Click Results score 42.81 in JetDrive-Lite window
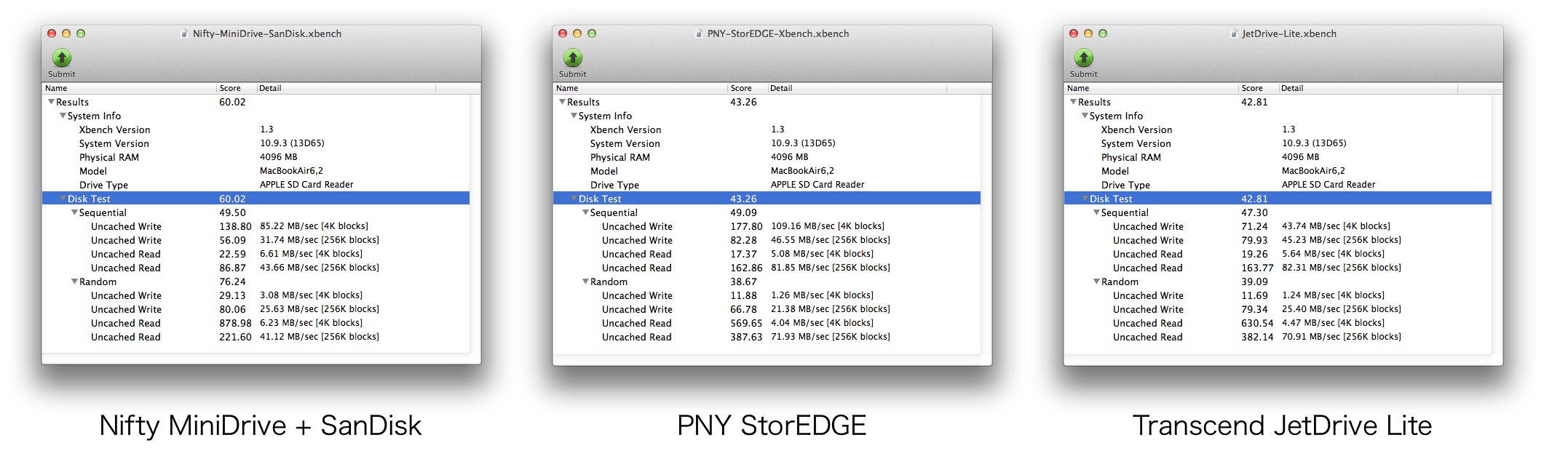The image size is (1568, 451). coord(1254,102)
